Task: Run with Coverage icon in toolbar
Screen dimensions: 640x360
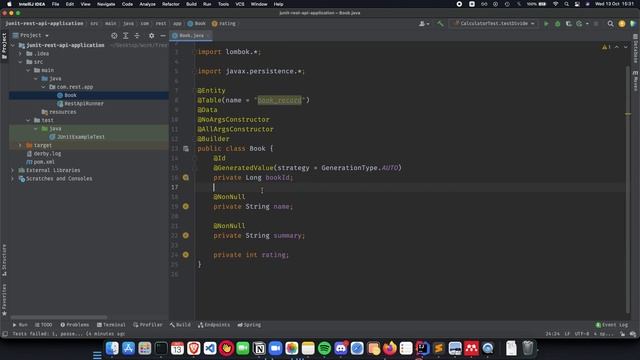Action: tap(569, 24)
